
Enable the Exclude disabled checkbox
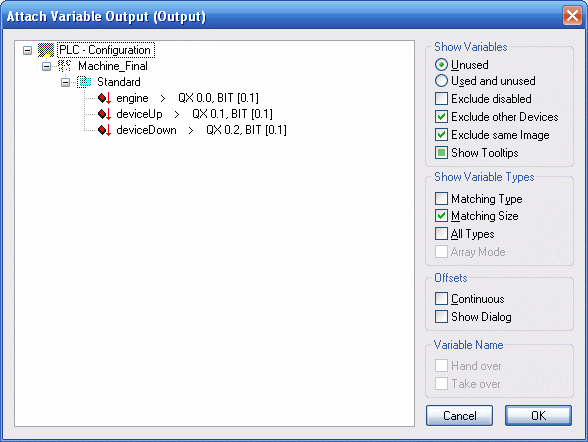[x=441, y=99]
